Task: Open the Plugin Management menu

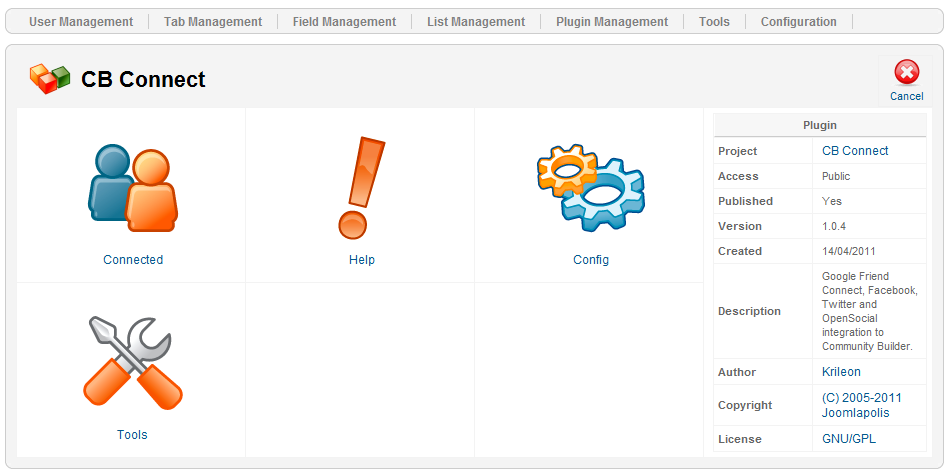Action: click(x=612, y=22)
